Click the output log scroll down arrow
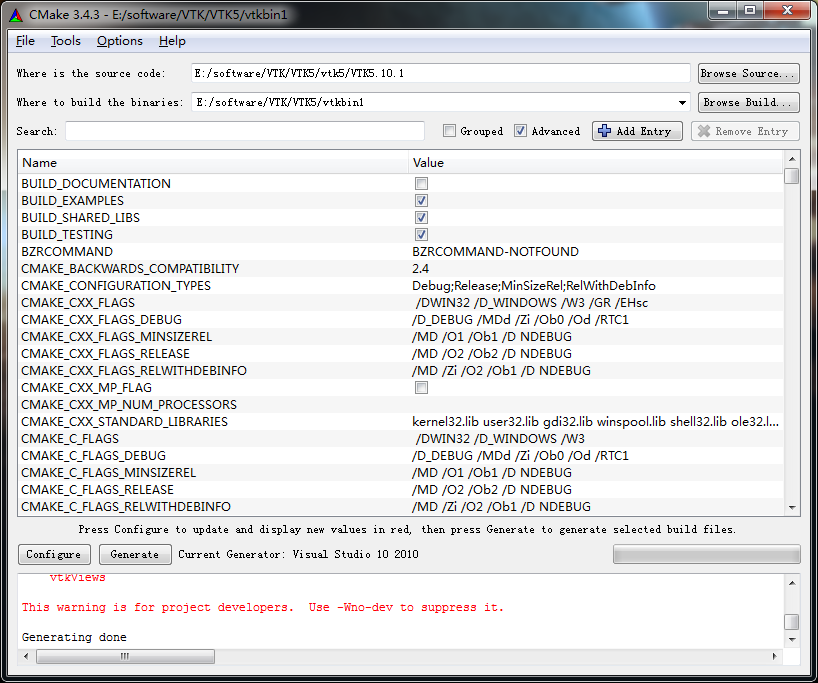 click(791, 640)
